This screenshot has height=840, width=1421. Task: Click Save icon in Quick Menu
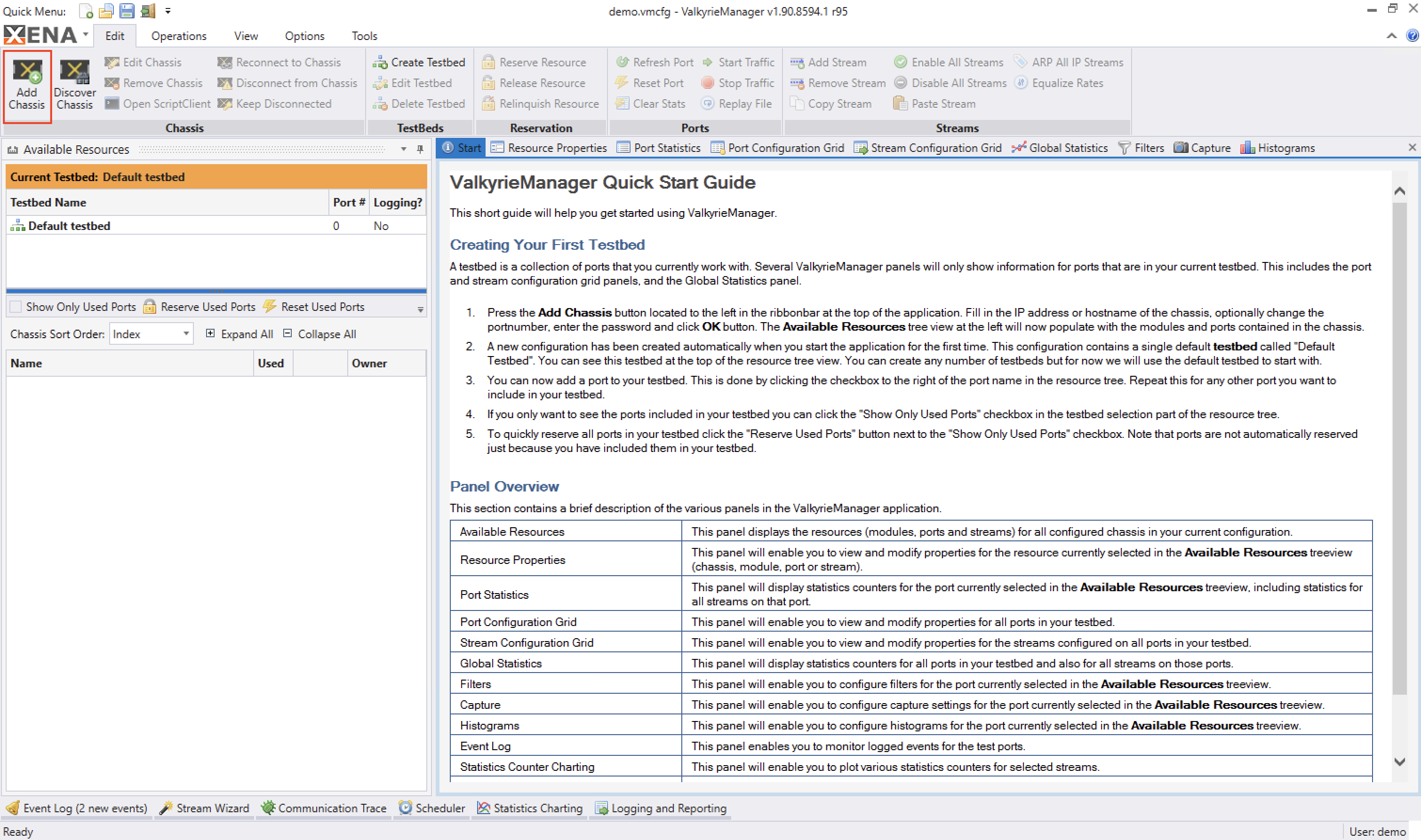[126, 11]
